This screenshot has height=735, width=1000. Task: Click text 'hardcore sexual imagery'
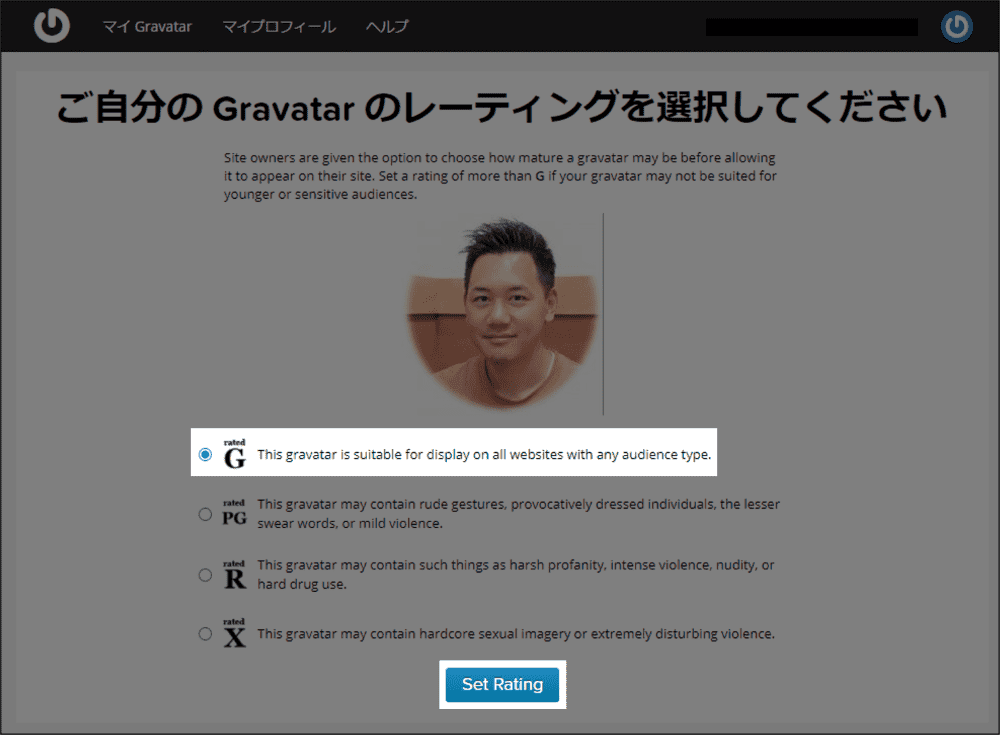tap(495, 634)
